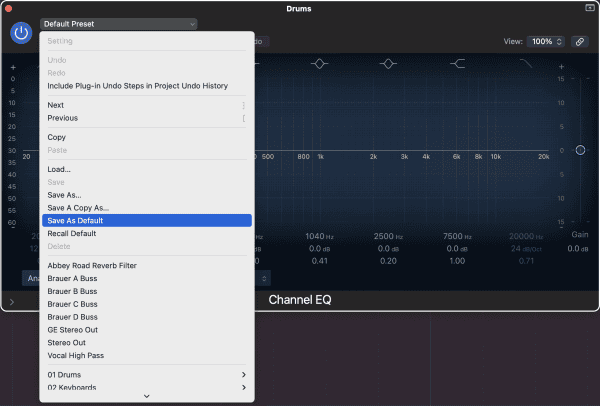Click the 7500 Hz frequency value
This screenshot has height=406, width=600.
tap(457, 236)
